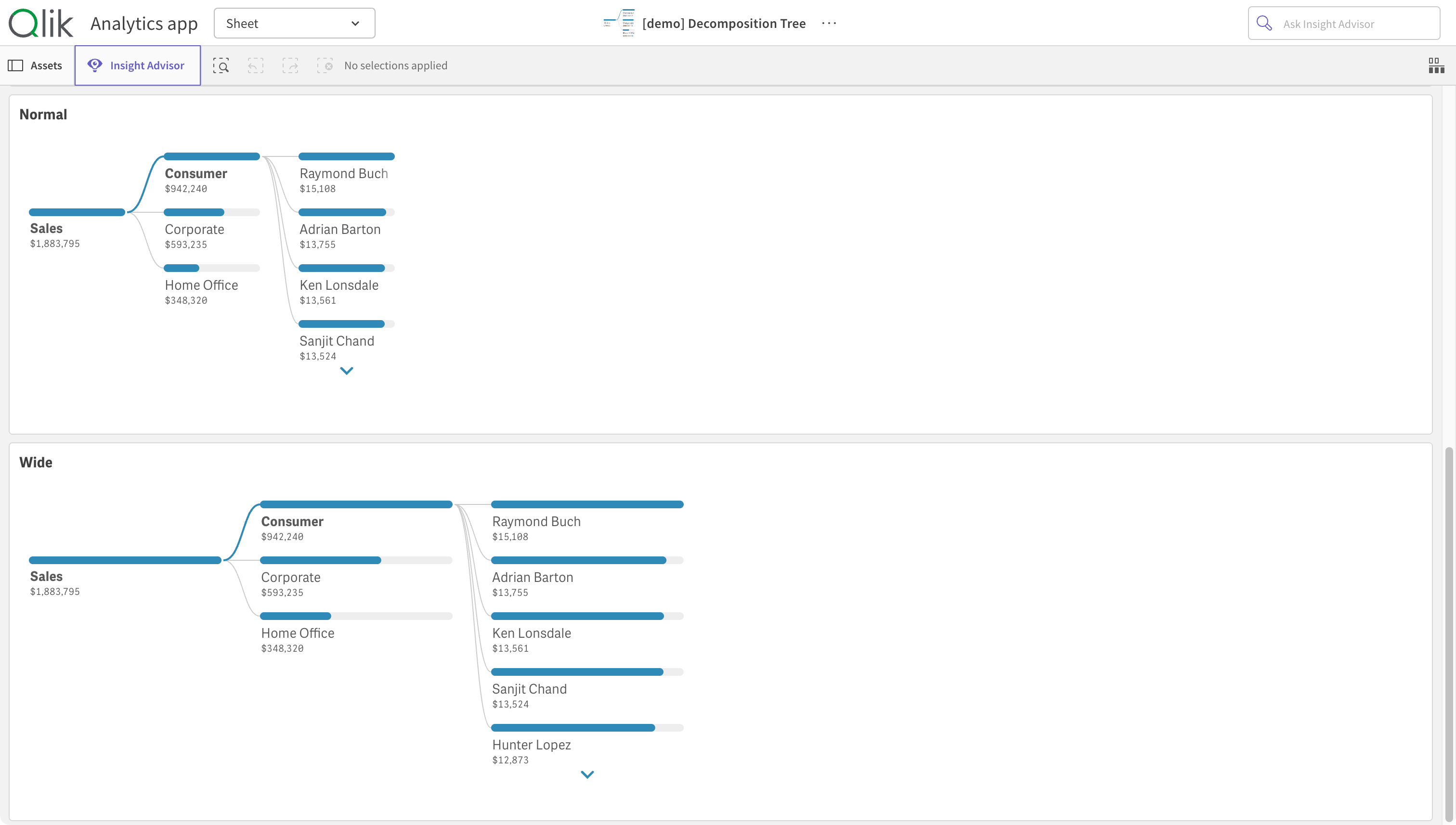Click the Insight Advisor search magnifier icon
This screenshot has width=1456, height=825.
[x=1264, y=23]
